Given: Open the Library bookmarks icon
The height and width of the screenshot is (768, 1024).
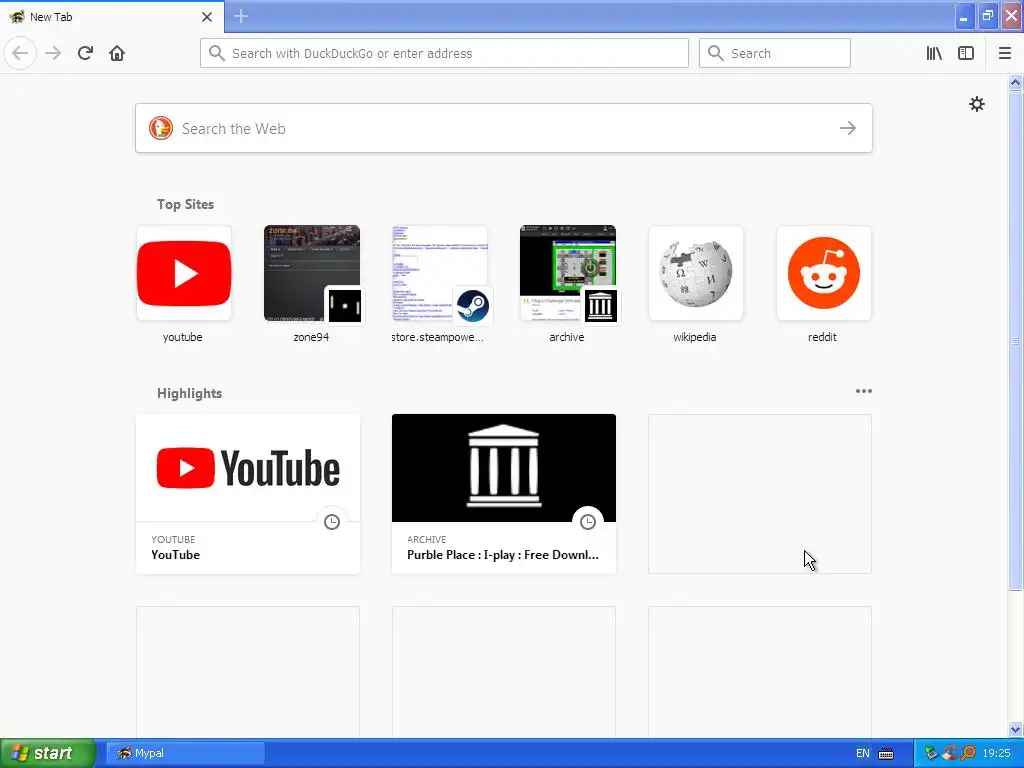Looking at the screenshot, I should pos(934,53).
